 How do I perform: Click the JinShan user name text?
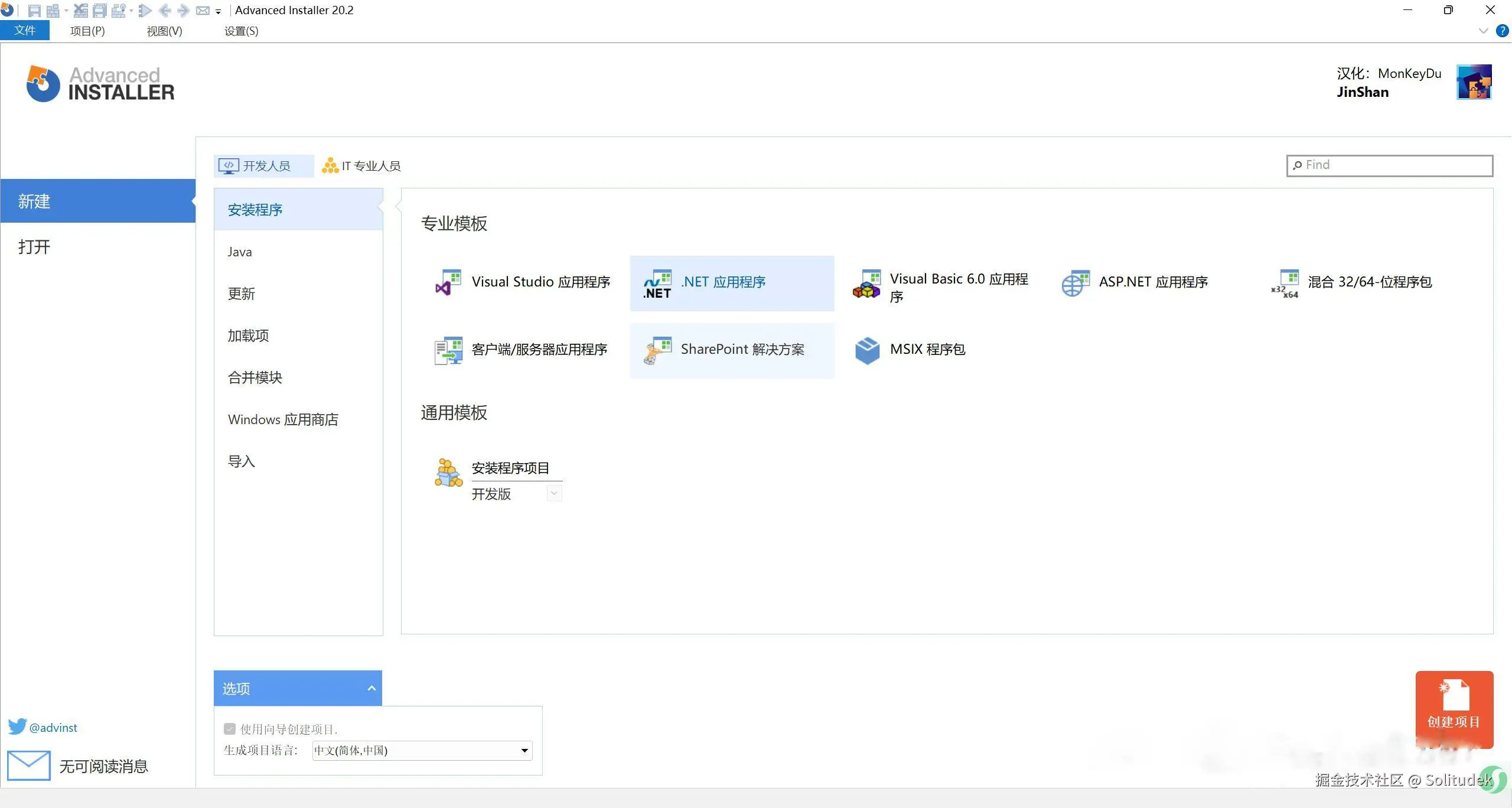[1363, 92]
